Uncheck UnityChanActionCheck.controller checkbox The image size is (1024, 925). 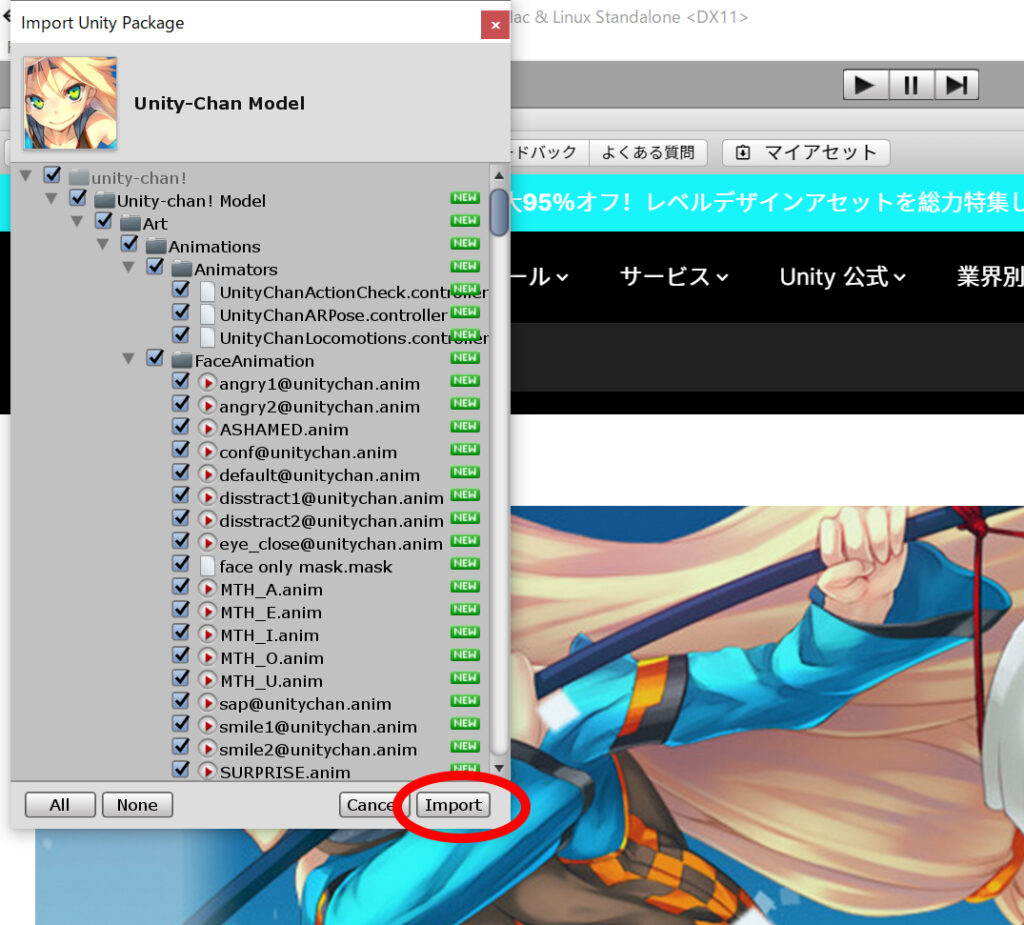[x=181, y=289]
